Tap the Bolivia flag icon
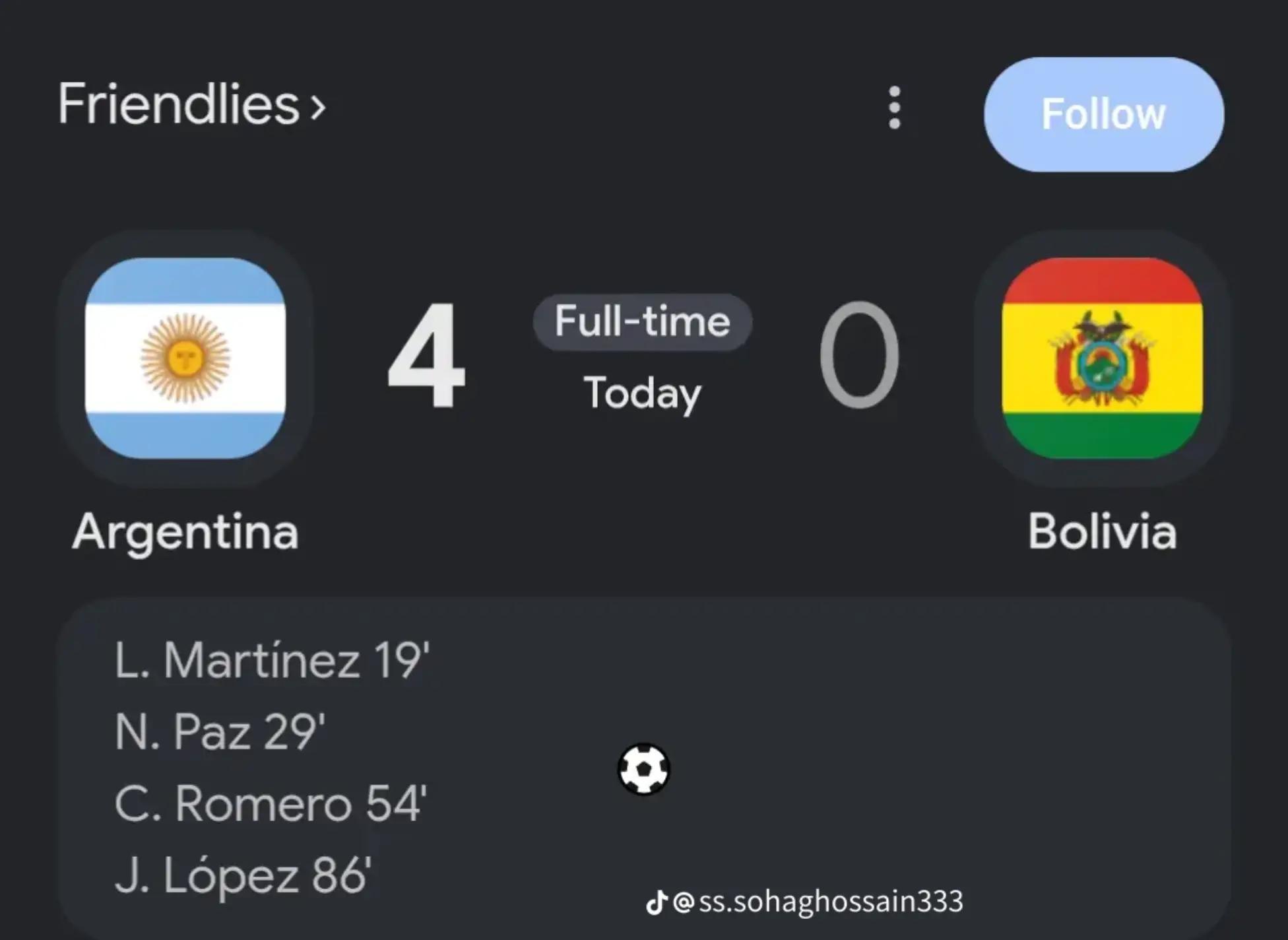Viewport: 1288px width, 940px height. tap(1102, 358)
